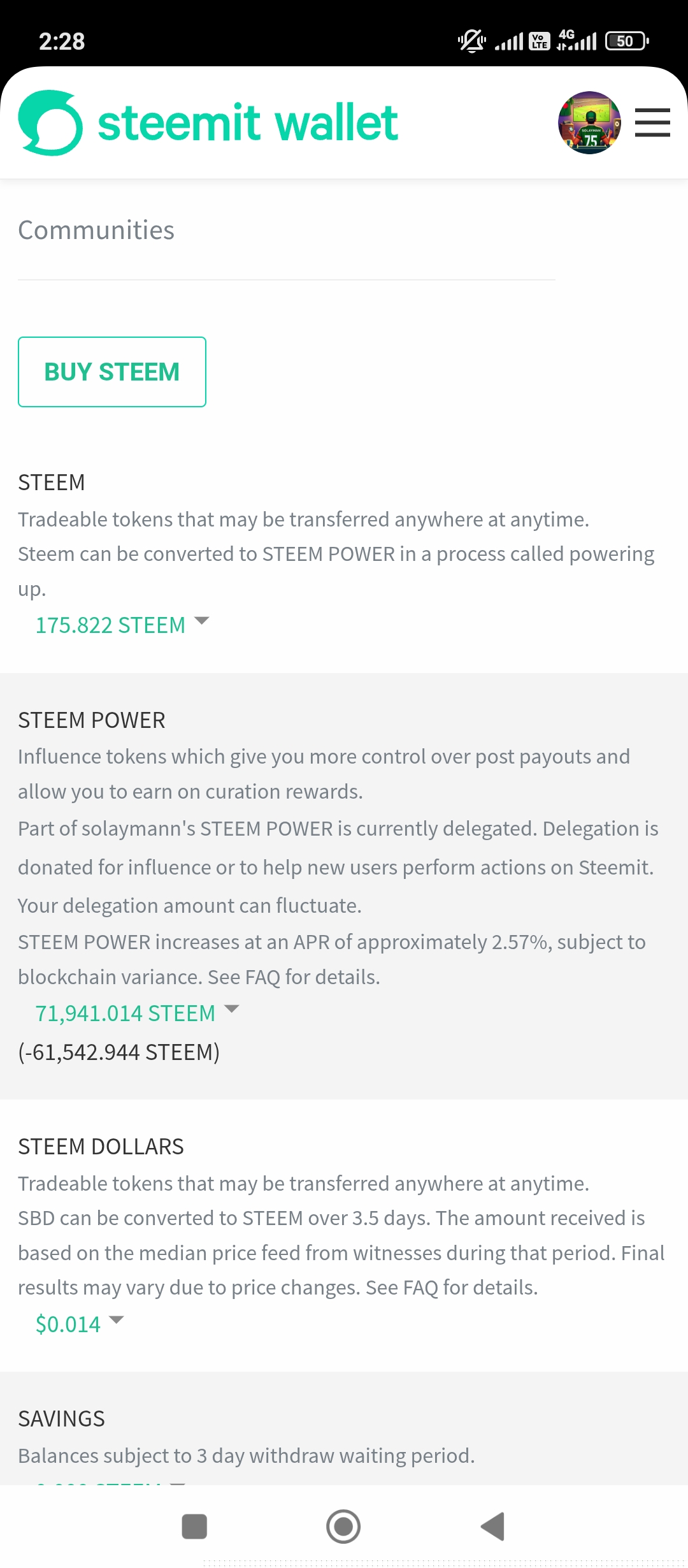The image size is (688, 1568).
Task: Tap the 4G signal strength icon
Action: click(x=577, y=40)
